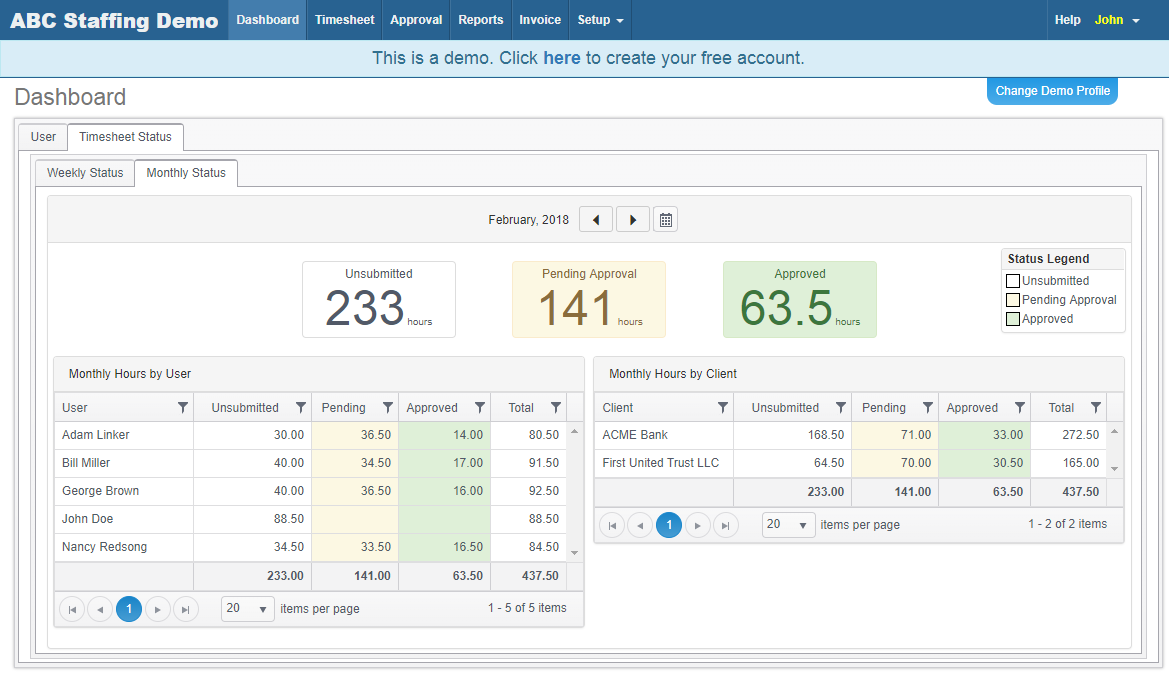
Task: Filter Total column in Monthly Hours by User
Action: click(555, 407)
